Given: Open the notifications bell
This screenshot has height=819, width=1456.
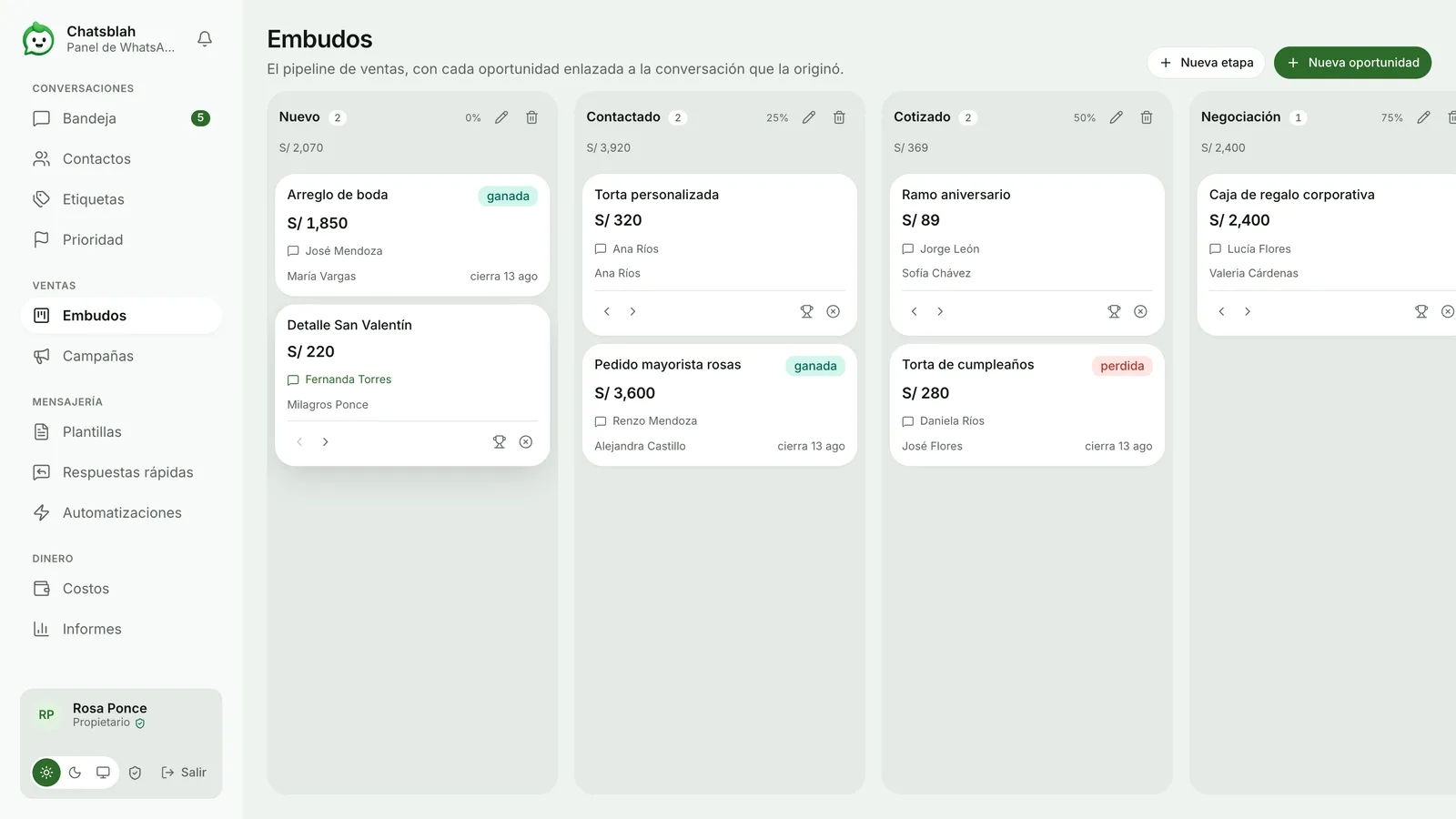Looking at the screenshot, I should [x=205, y=39].
